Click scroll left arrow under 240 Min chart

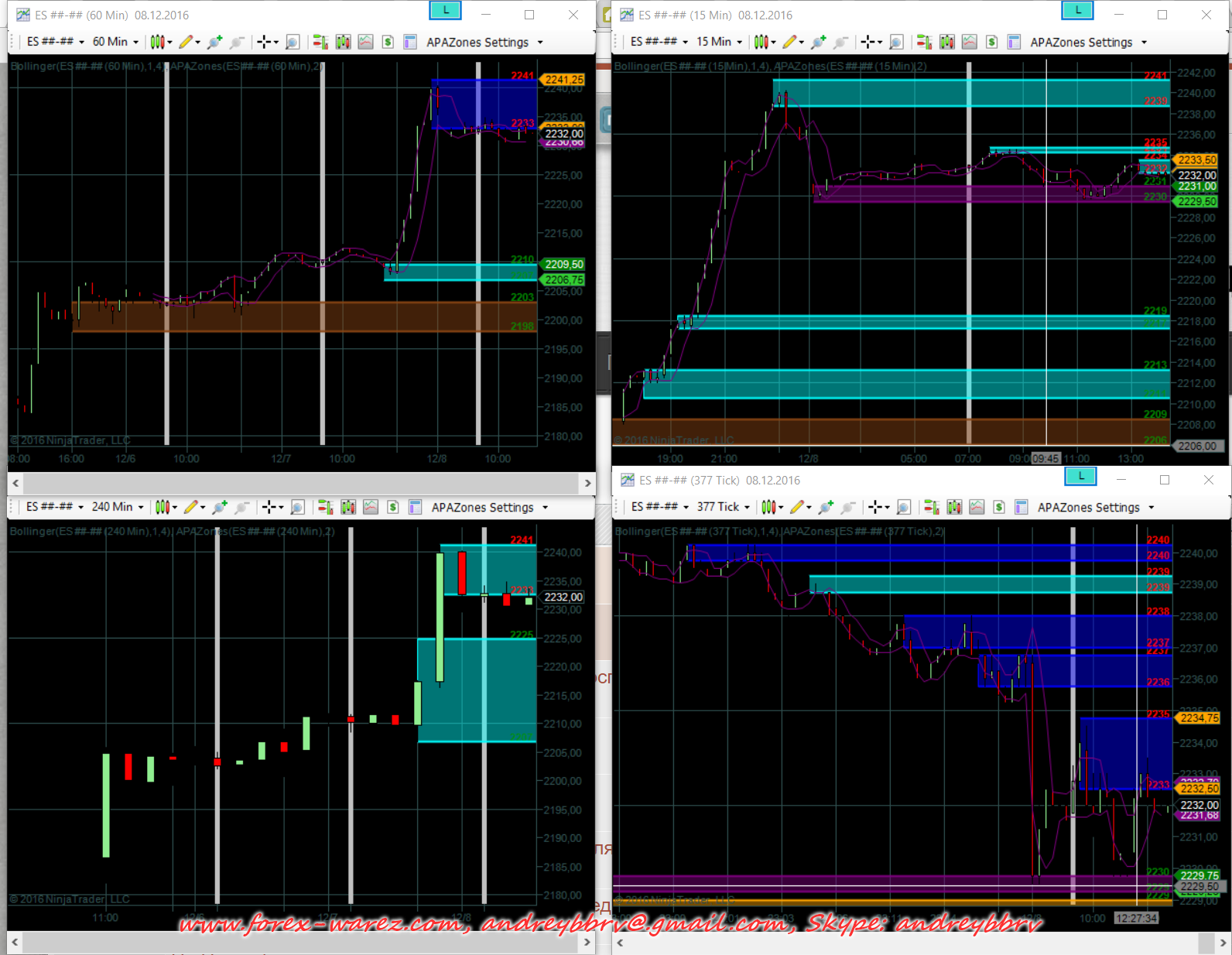point(15,942)
